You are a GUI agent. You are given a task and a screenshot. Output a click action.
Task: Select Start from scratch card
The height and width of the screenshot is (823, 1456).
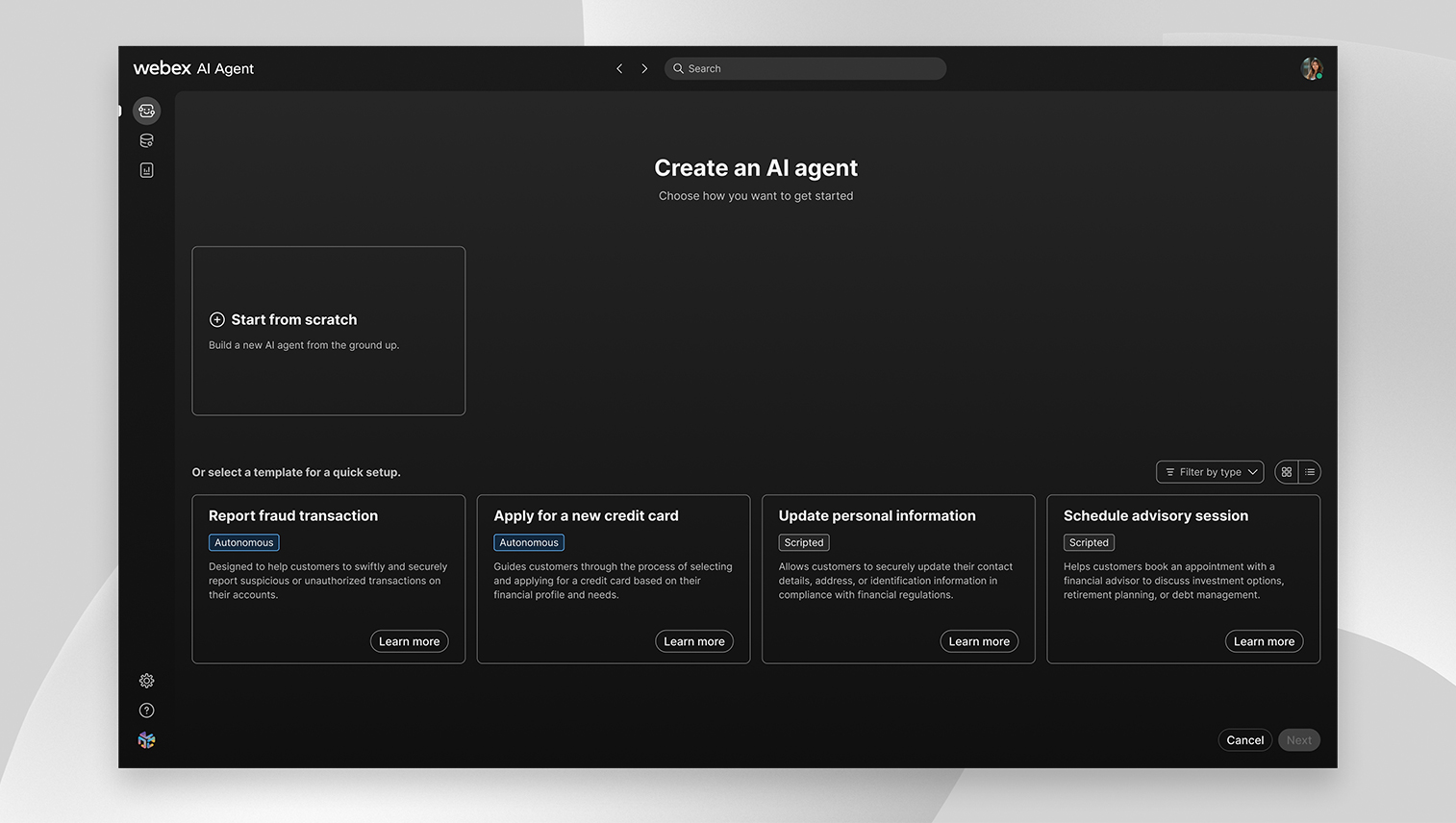point(328,331)
